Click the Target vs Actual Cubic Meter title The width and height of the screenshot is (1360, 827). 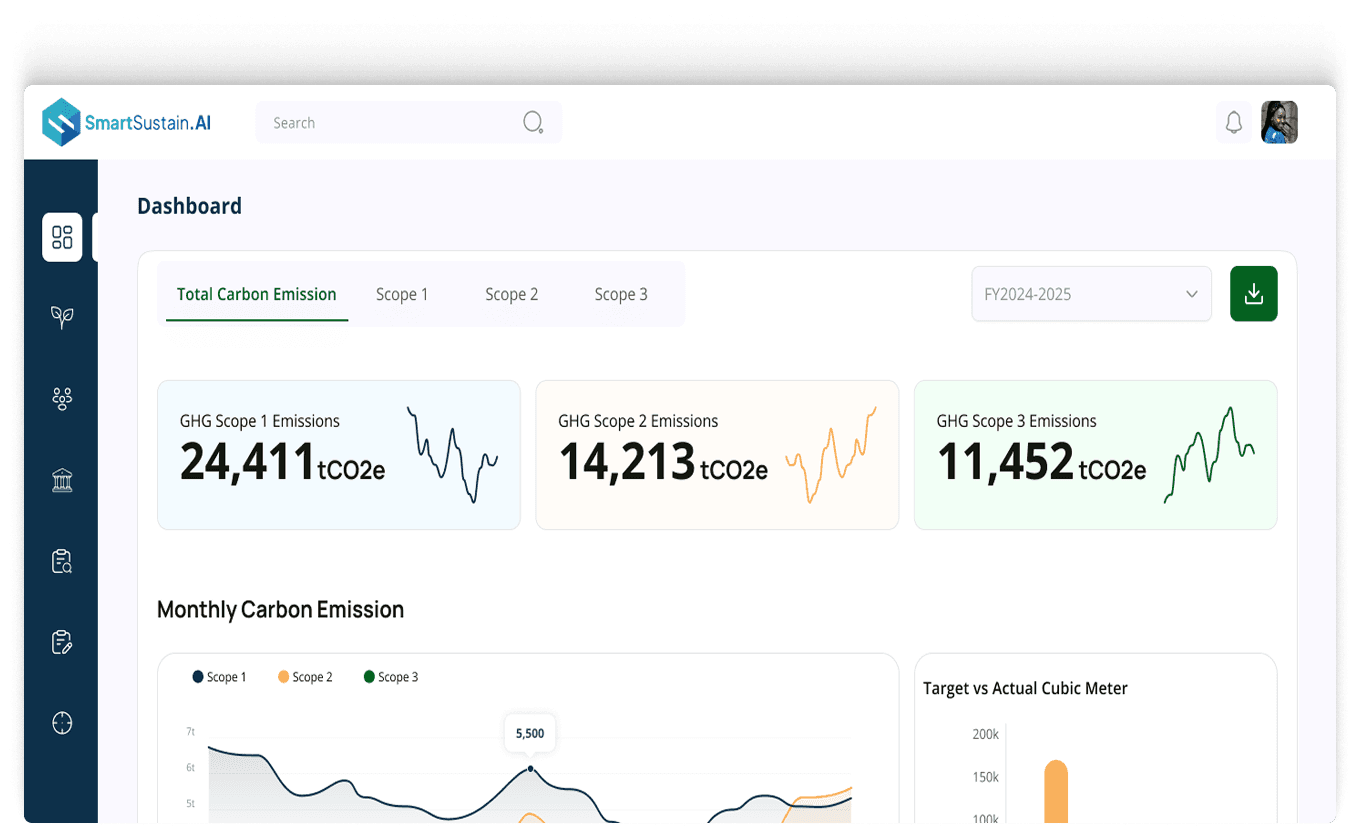pyautogui.click(x=1025, y=688)
